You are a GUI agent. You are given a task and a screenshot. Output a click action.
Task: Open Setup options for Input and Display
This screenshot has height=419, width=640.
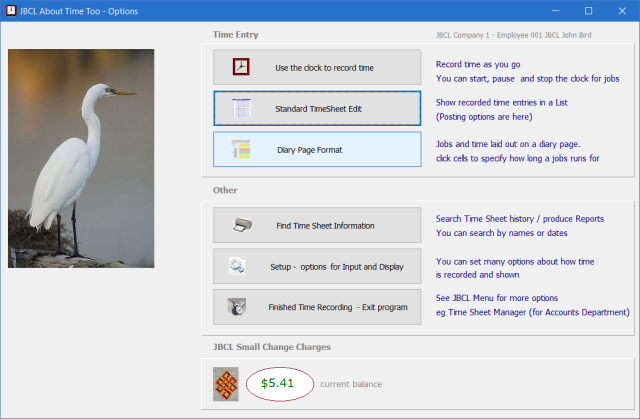pyautogui.click(x=317, y=266)
